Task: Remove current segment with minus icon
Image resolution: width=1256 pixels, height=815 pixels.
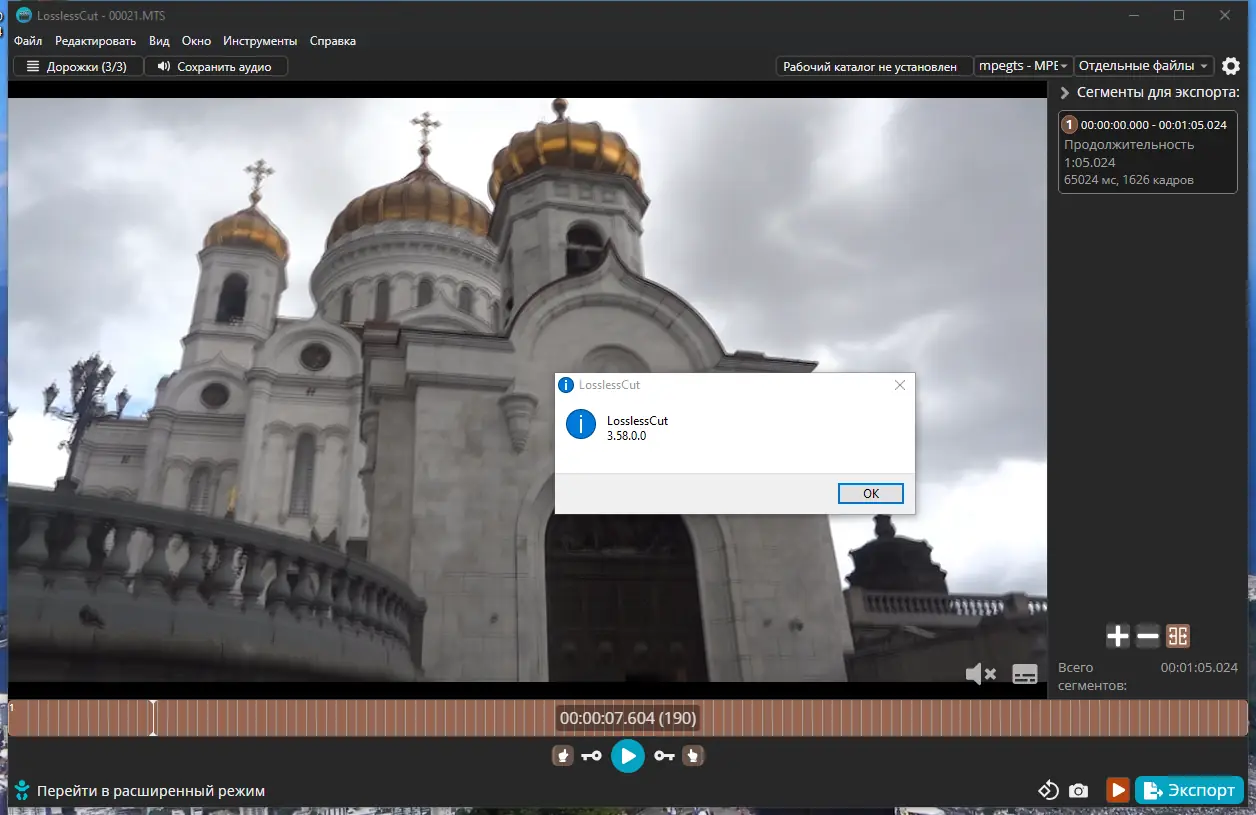Action: pyautogui.click(x=1148, y=636)
